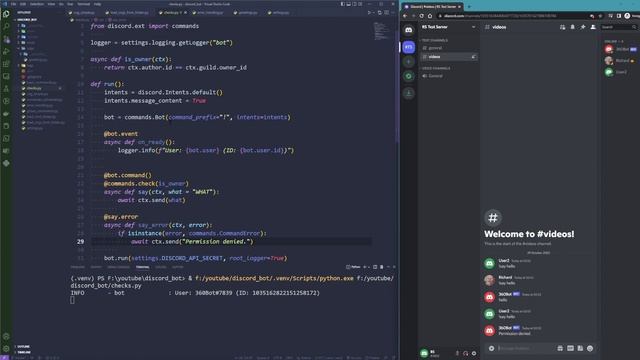Screen dimensions: 640x360
Task: Click Discord search box
Action: tap(619, 27)
